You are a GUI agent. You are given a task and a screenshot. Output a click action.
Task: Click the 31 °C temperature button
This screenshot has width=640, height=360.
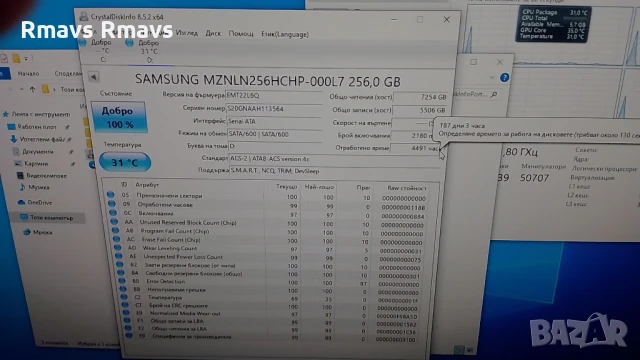click(125, 162)
